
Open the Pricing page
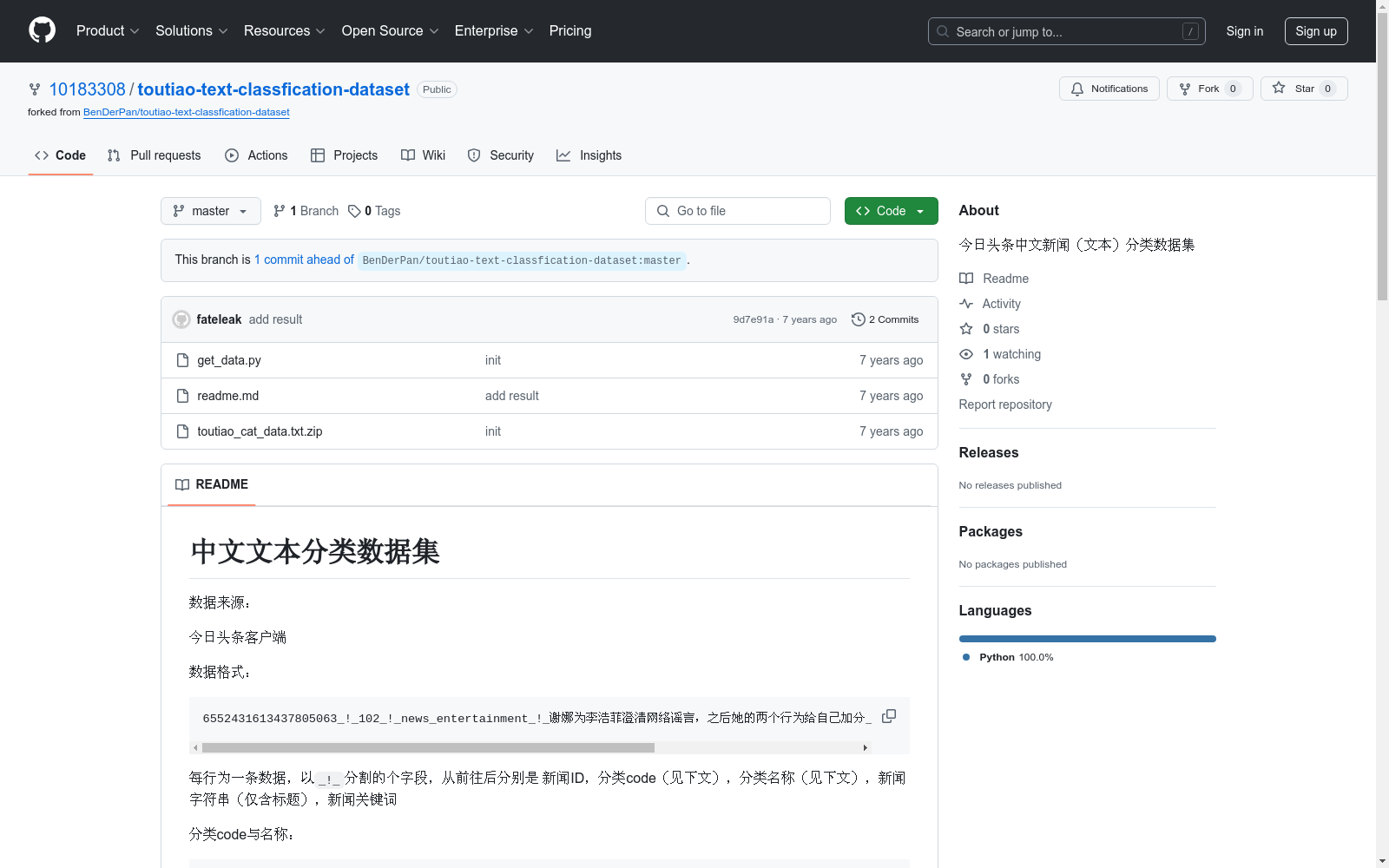pos(570,30)
